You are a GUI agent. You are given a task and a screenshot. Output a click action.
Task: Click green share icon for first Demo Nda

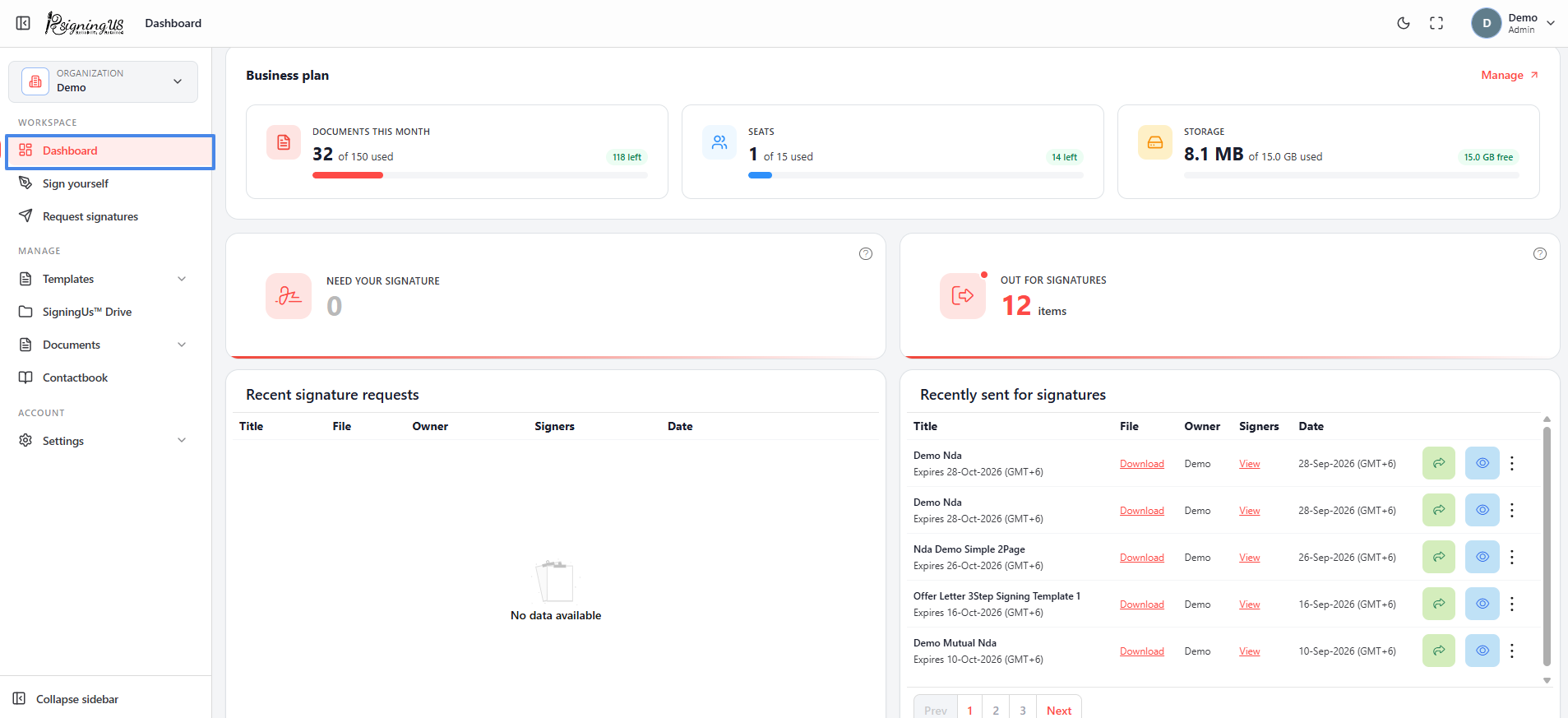pyautogui.click(x=1439, y=463)
